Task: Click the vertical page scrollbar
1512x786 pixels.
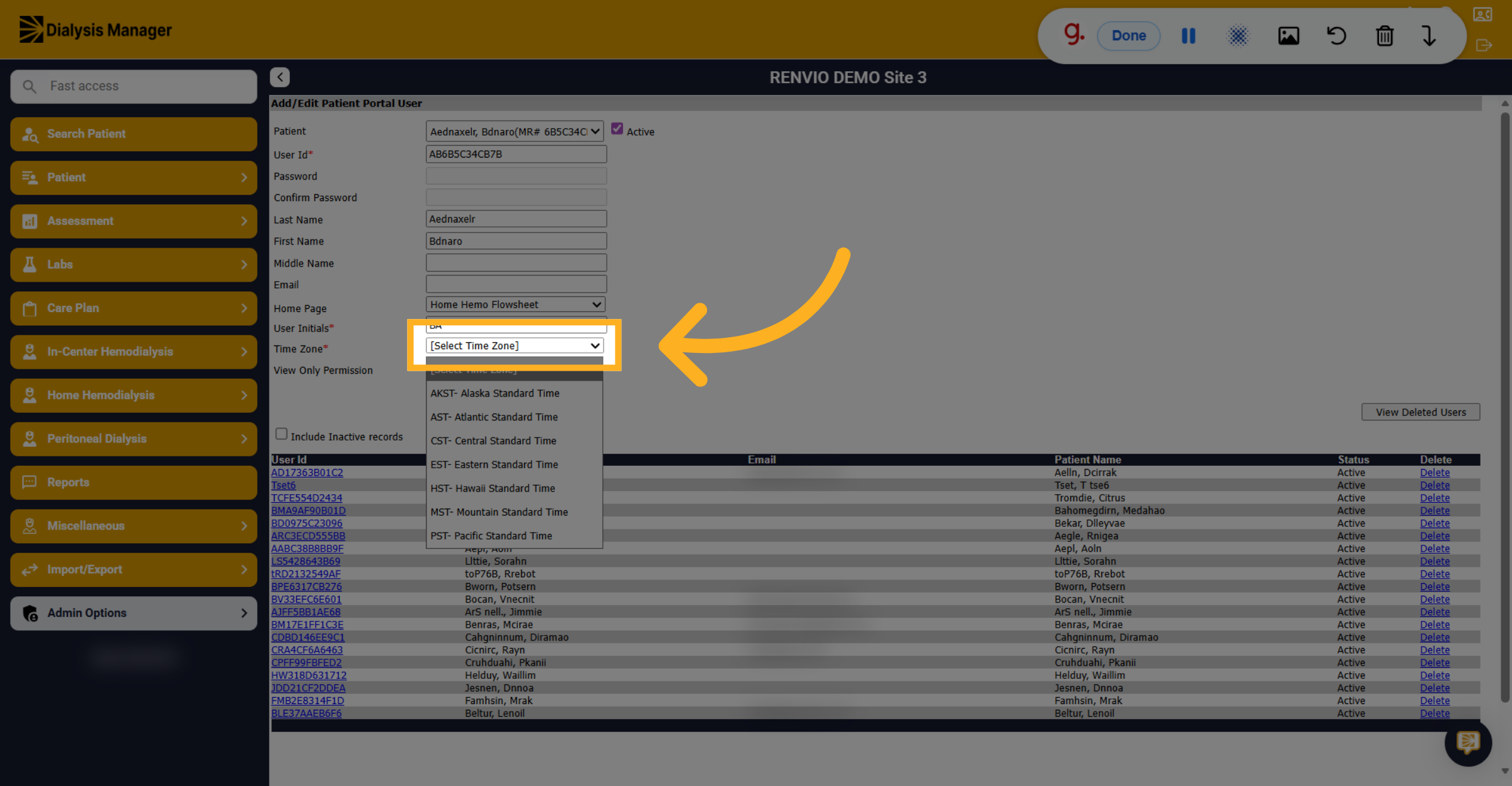Action: click(1505, 408)
